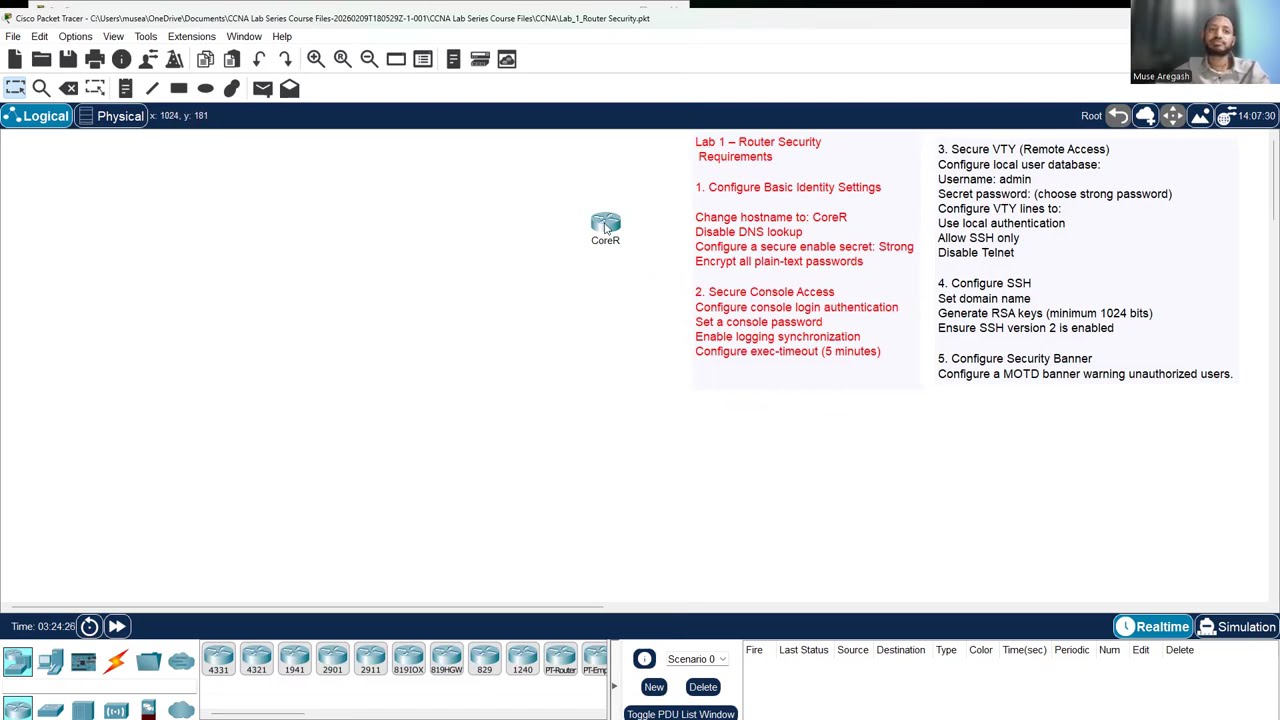This screenshot has width=1280, height=720.
Task: Click the Move Object arrows icon
Action: 1172,116
